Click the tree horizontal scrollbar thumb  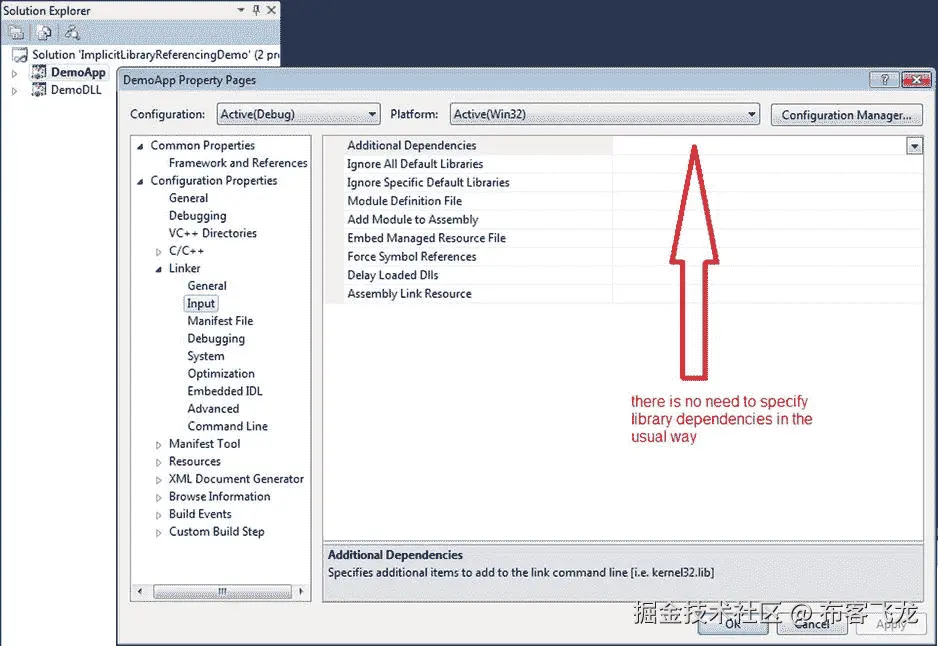(x=222, y=592)
